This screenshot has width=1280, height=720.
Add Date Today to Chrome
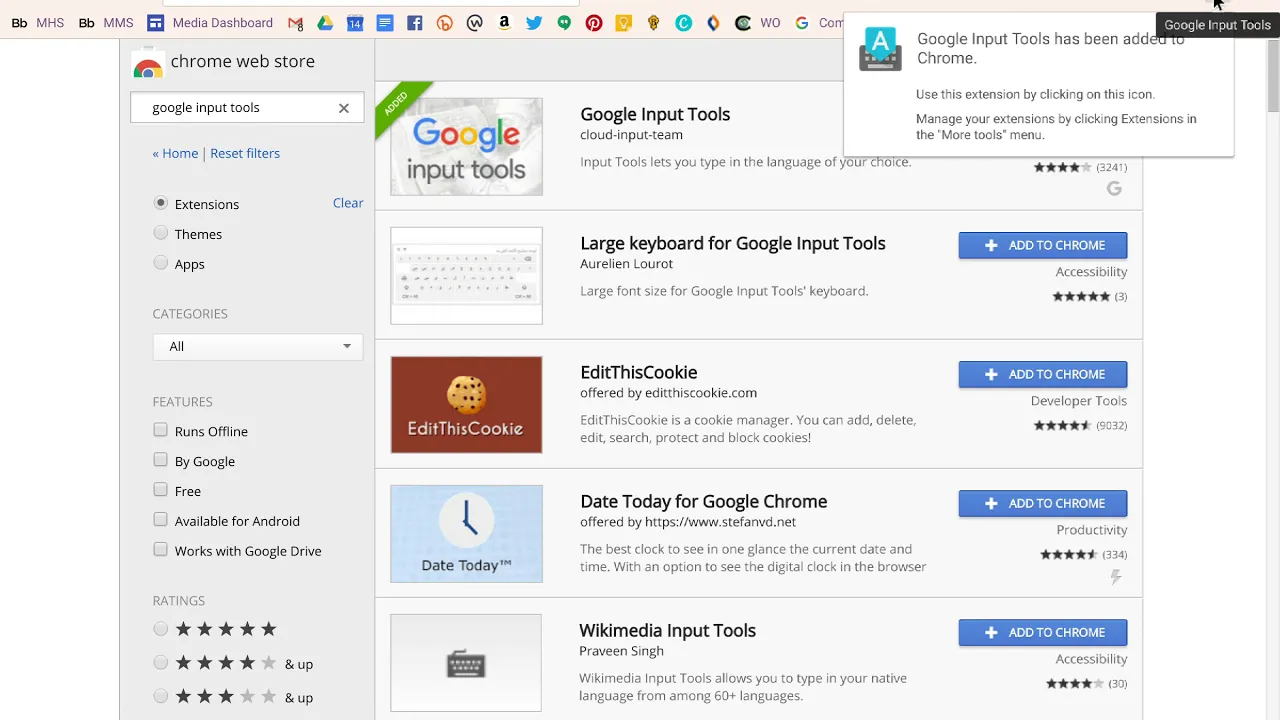coord(1043,503)
